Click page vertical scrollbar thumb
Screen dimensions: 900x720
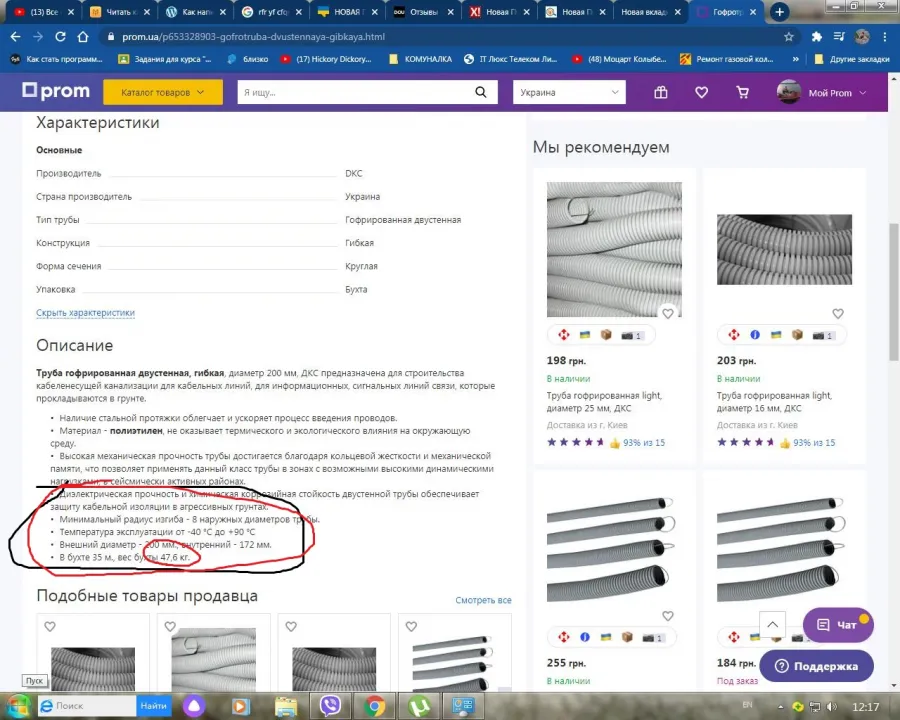point(894,292)
